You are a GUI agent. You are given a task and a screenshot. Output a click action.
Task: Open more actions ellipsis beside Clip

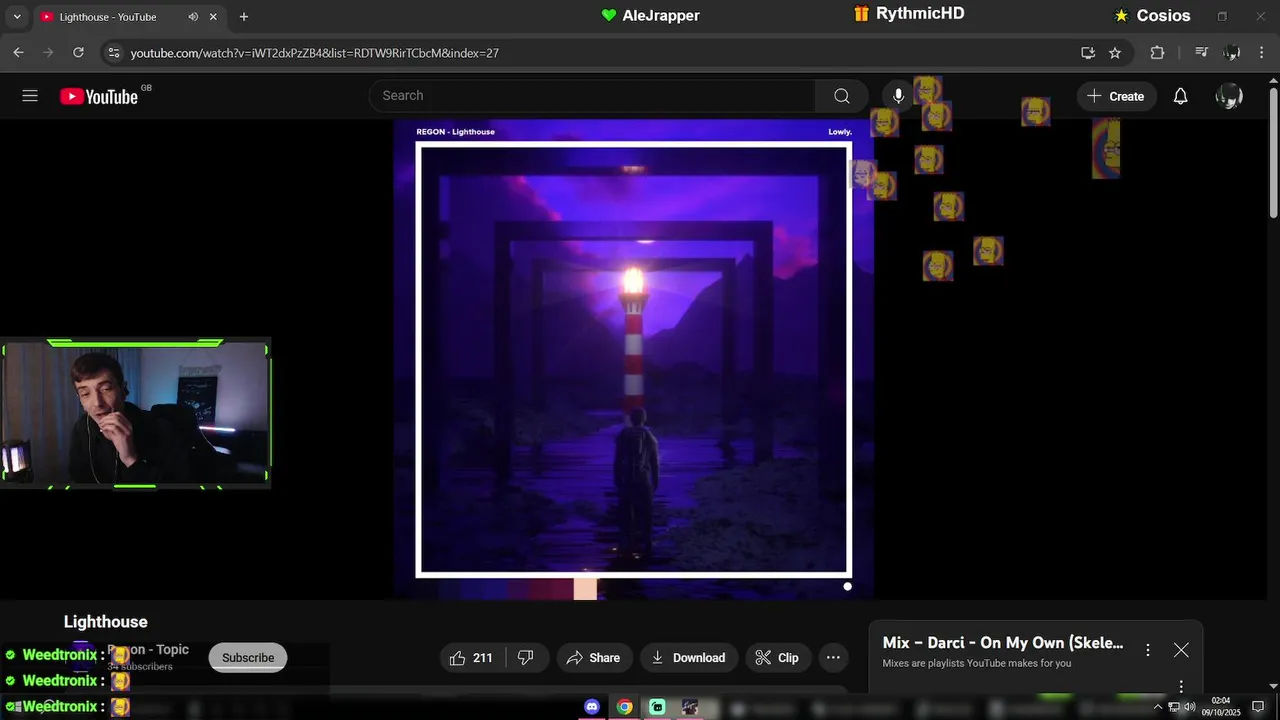[x=833, y=657]
